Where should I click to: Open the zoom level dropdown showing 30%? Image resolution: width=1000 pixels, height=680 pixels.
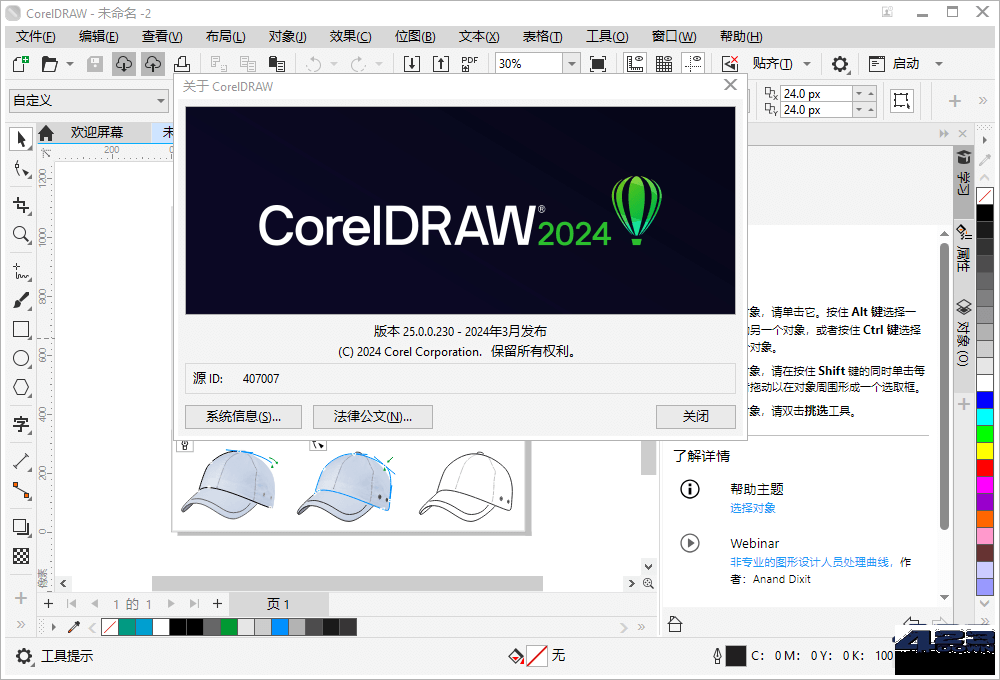[x=570, y=62]
